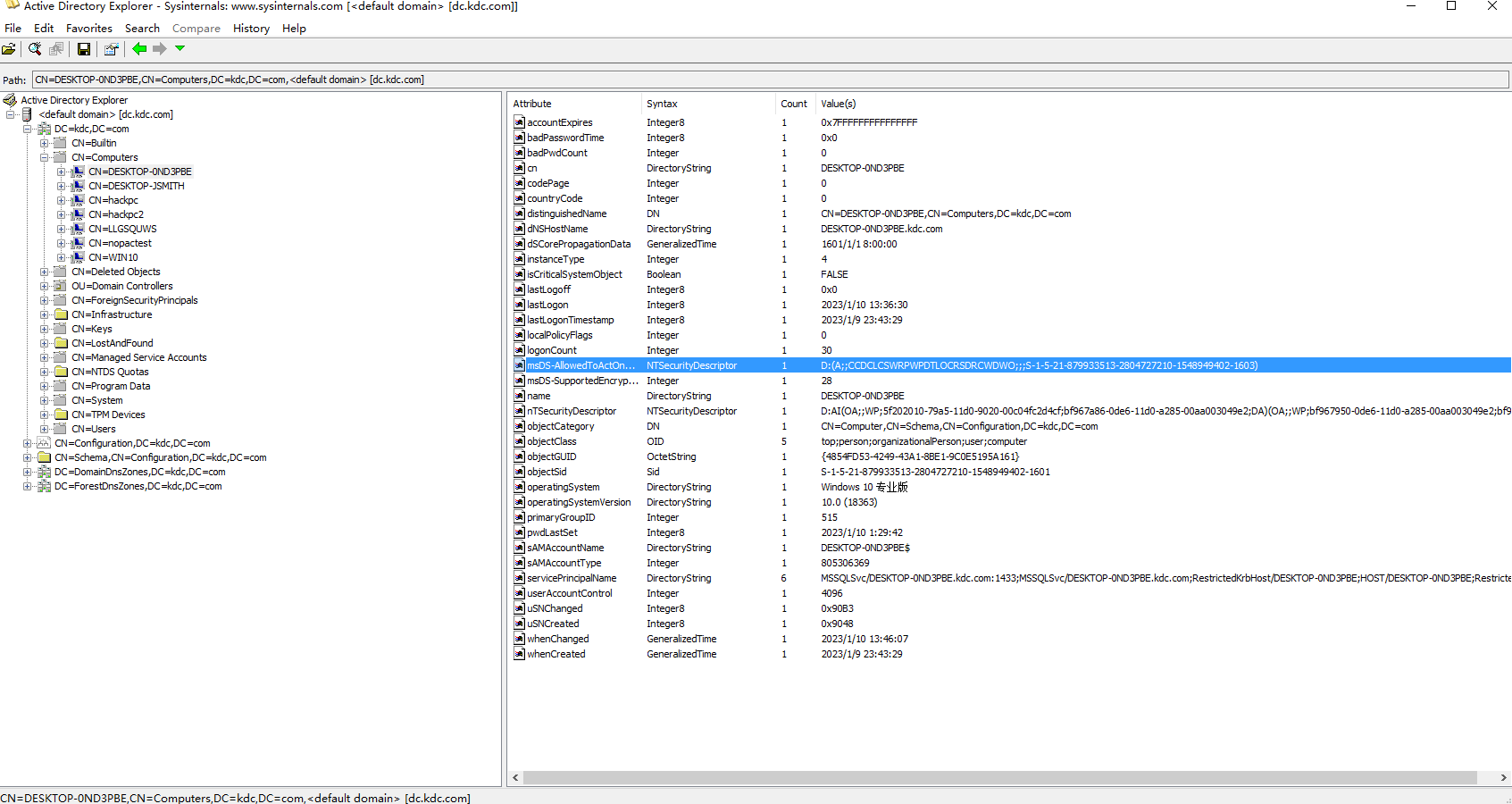Click the horizontal scrollbar right arrow
This screenshot has height=804, width=1512.
tap(1503, 778)
